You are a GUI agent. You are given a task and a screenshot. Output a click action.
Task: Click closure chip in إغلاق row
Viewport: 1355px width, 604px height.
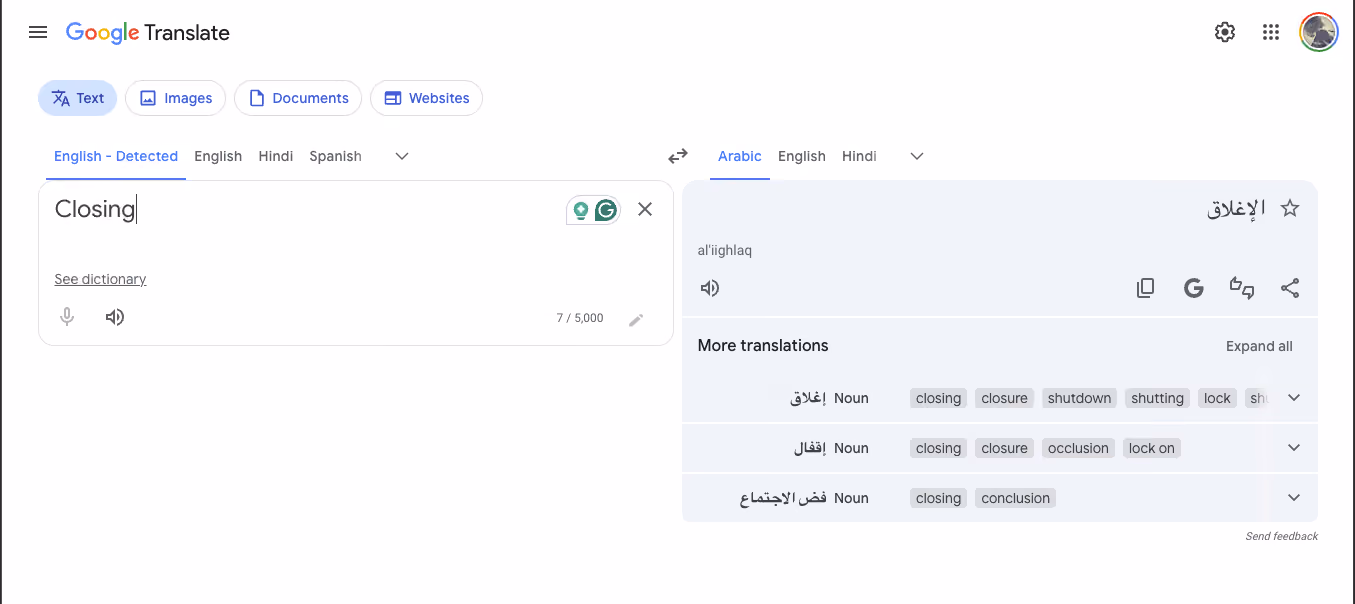(1004, 398)
